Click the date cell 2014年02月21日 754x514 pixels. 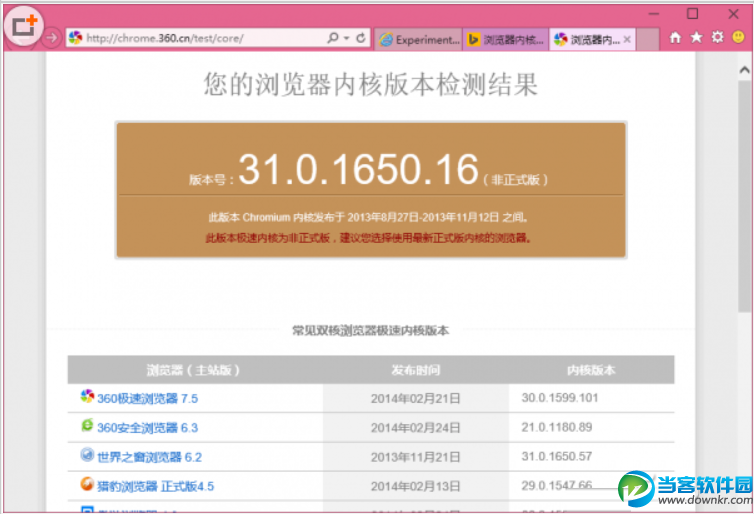point(415,399)
